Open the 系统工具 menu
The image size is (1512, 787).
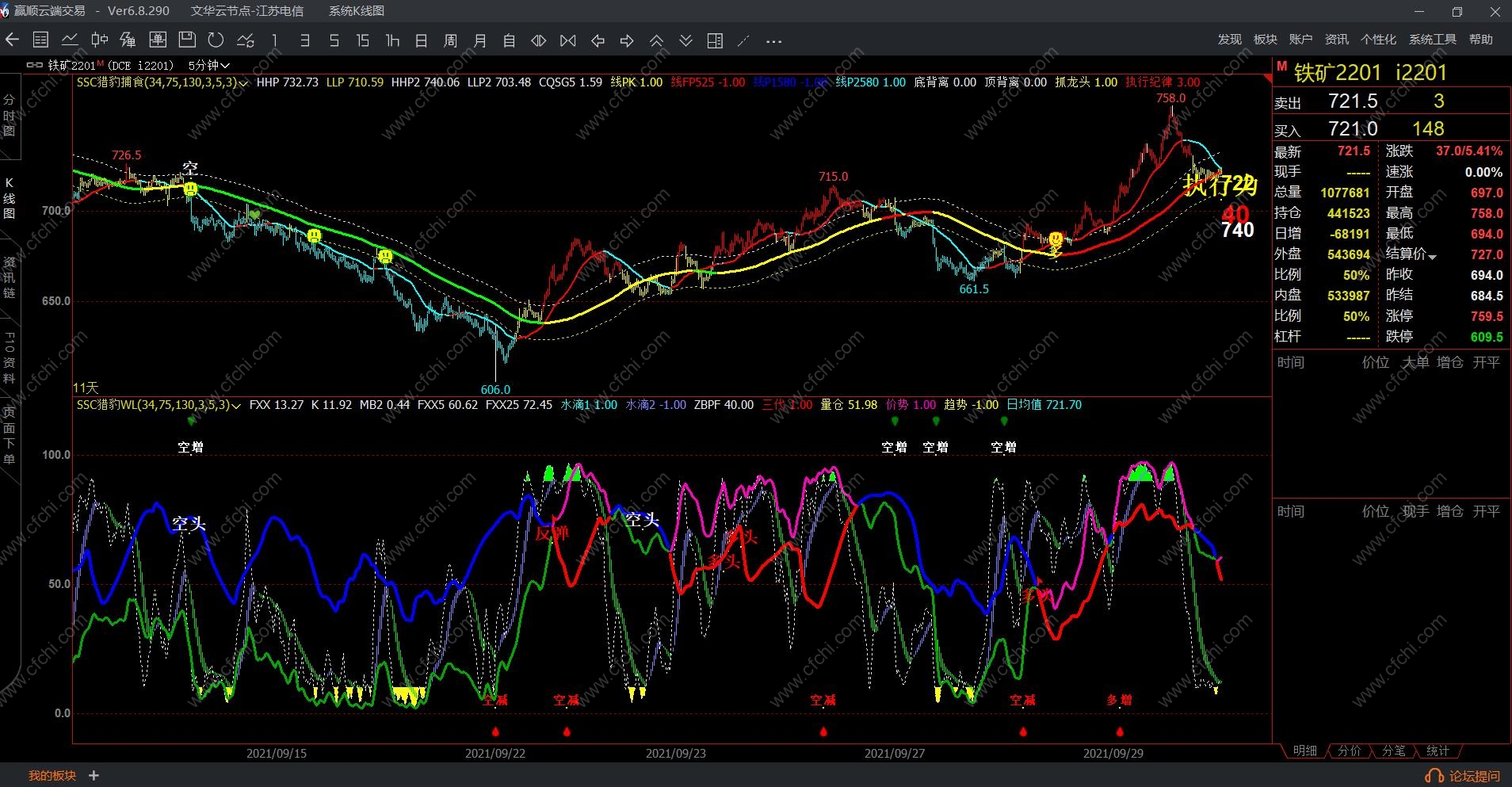pyautogui.click(x=1432, y=40)
